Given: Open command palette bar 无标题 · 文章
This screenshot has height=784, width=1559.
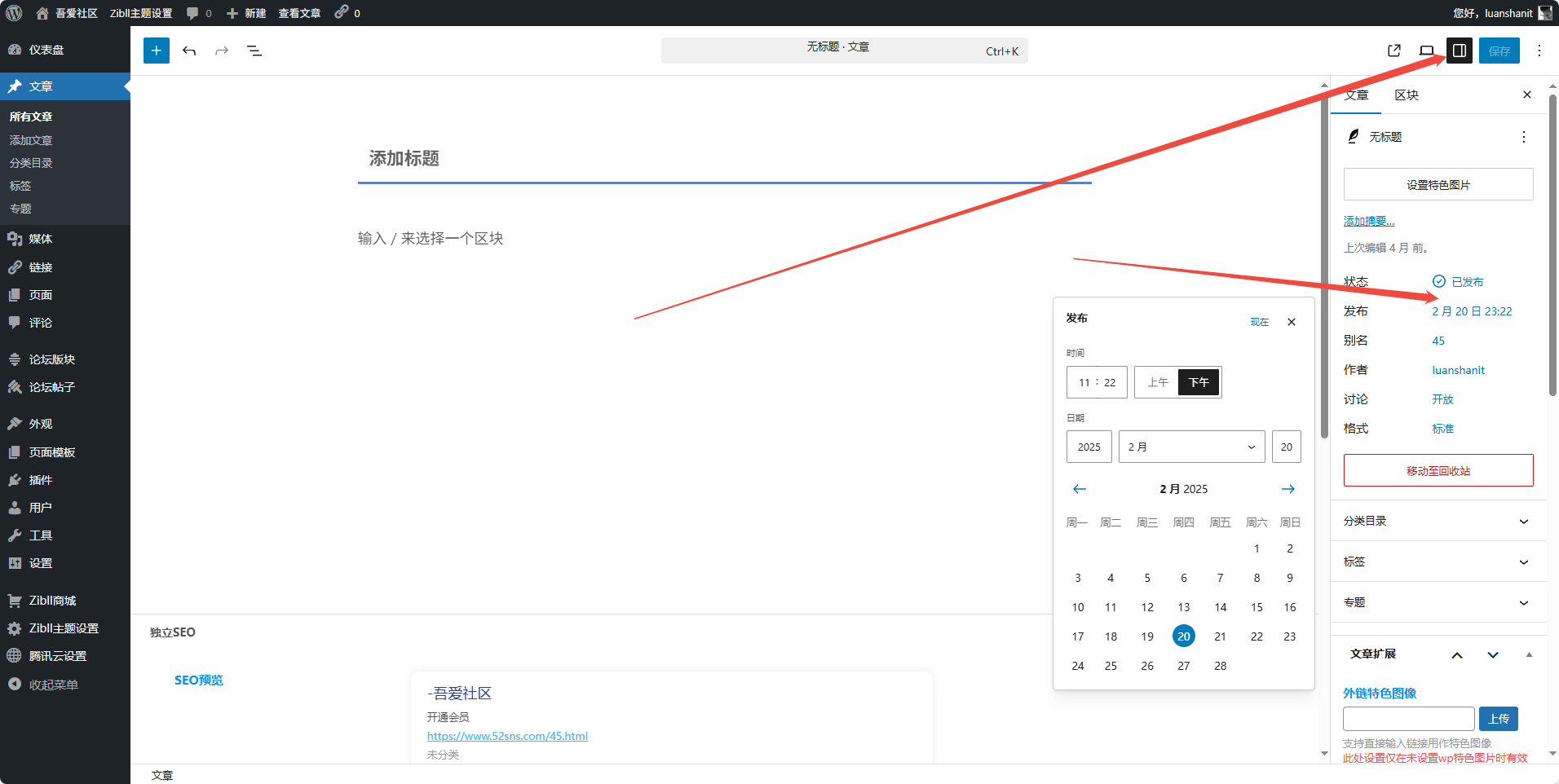Looking at the screenshot, I should tap(845, 51).
